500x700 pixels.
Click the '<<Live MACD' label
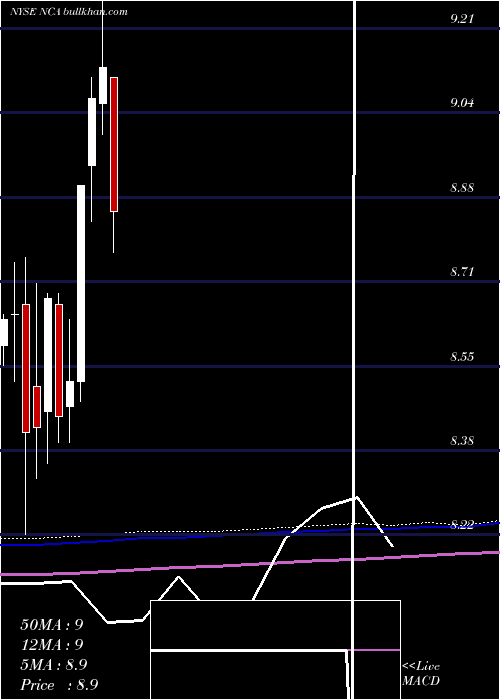click(x=421, y=673)
